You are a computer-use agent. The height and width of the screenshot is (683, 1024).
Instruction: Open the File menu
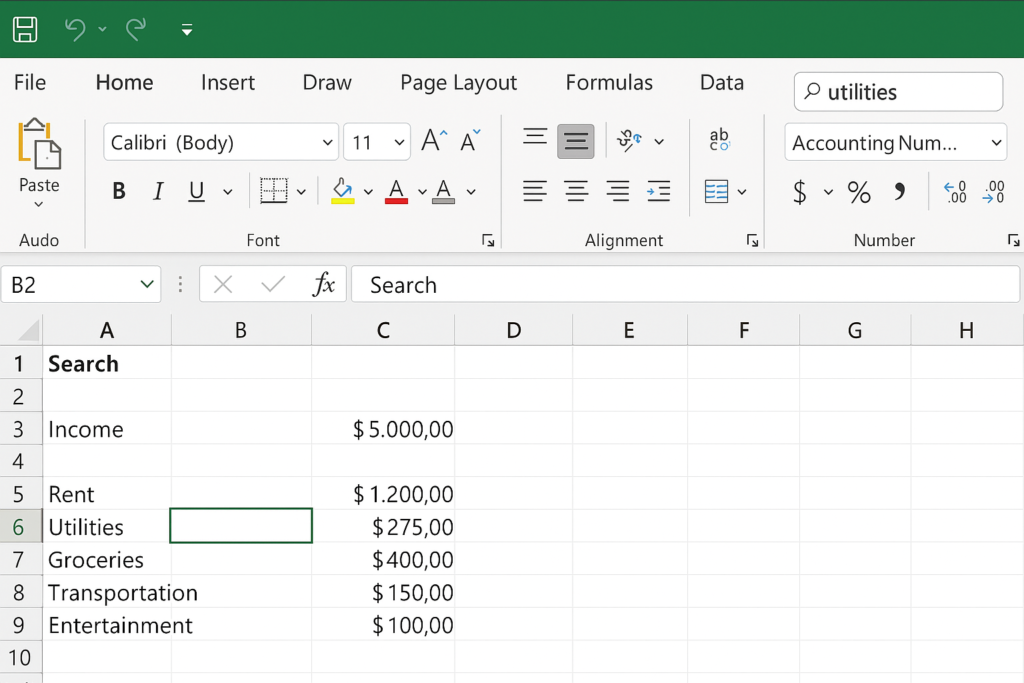pyautogui.click(x=30, y=83)
